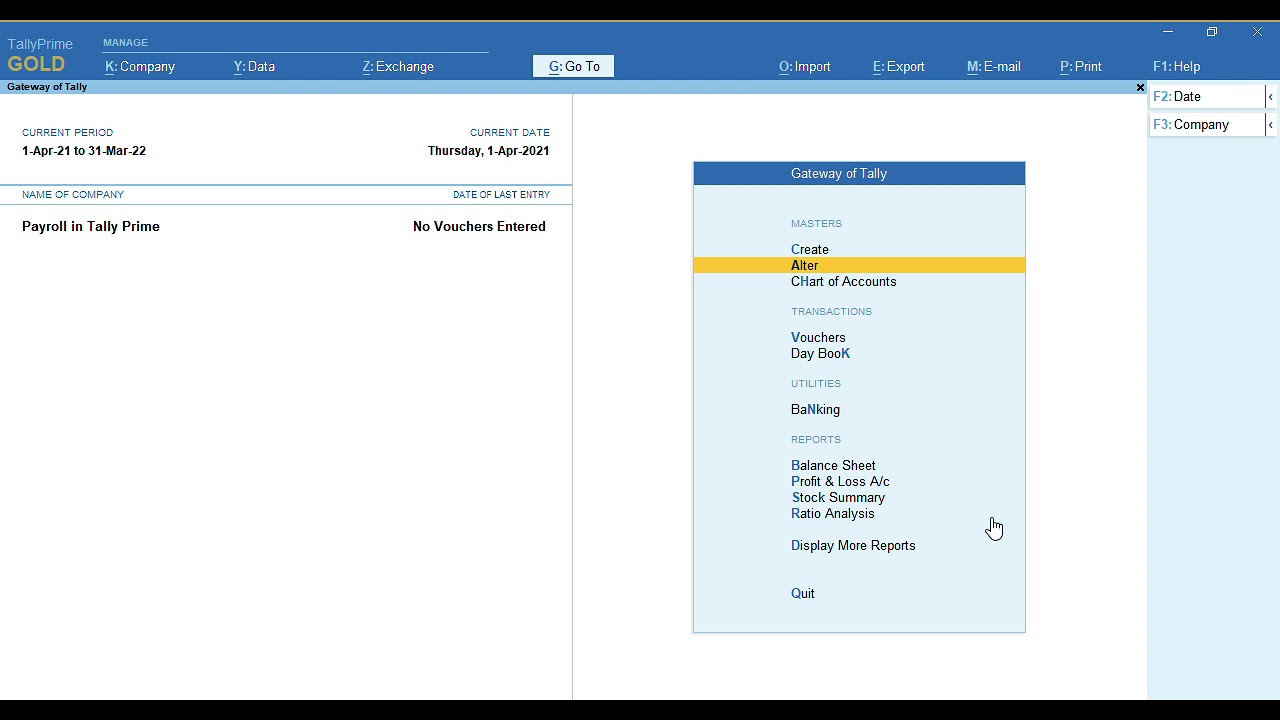Image resolution: width=1280 pixels, height=720 pixels.
Task: Click company name Payroll in Tally Prime
Action: pos(91,227)
